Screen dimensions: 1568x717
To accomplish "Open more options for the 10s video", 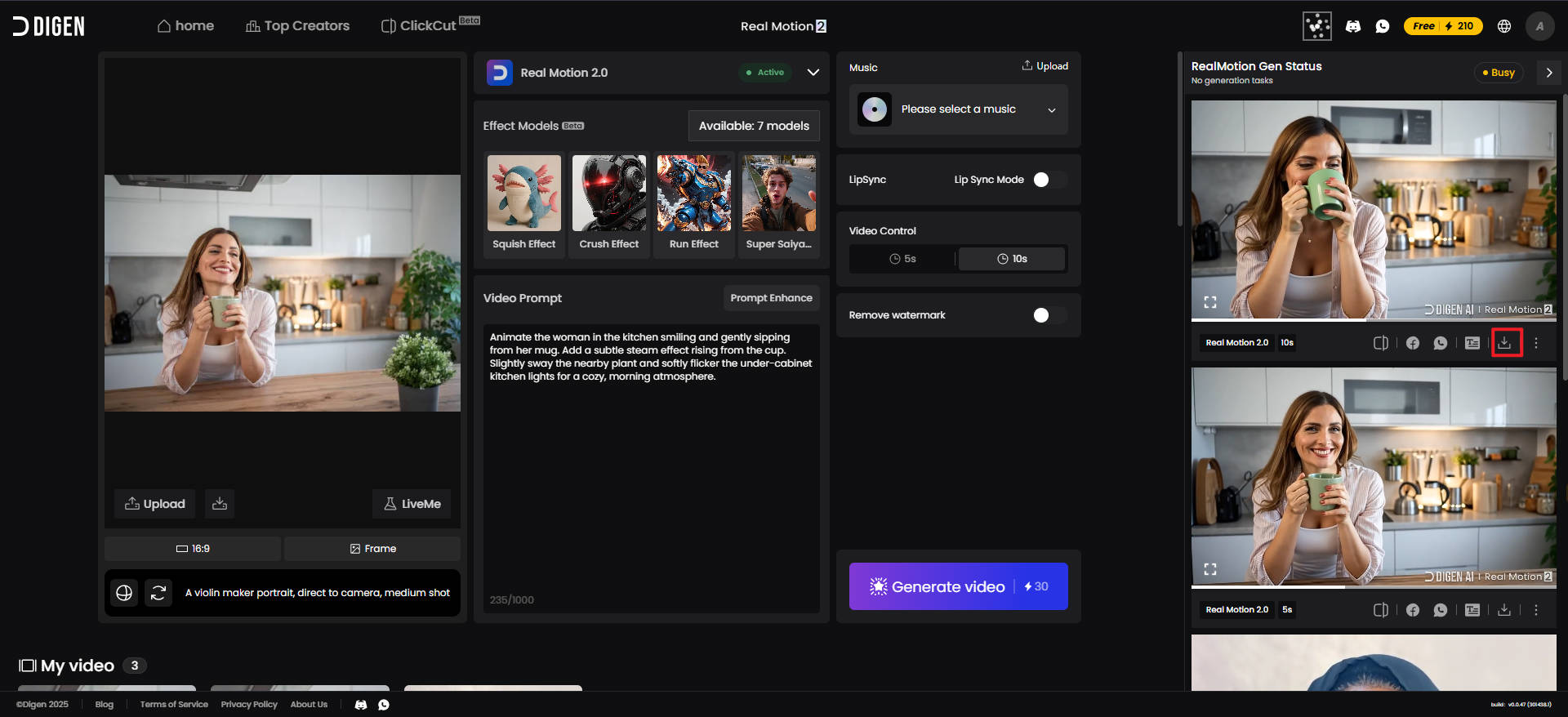I will (x=1536, y=343).
